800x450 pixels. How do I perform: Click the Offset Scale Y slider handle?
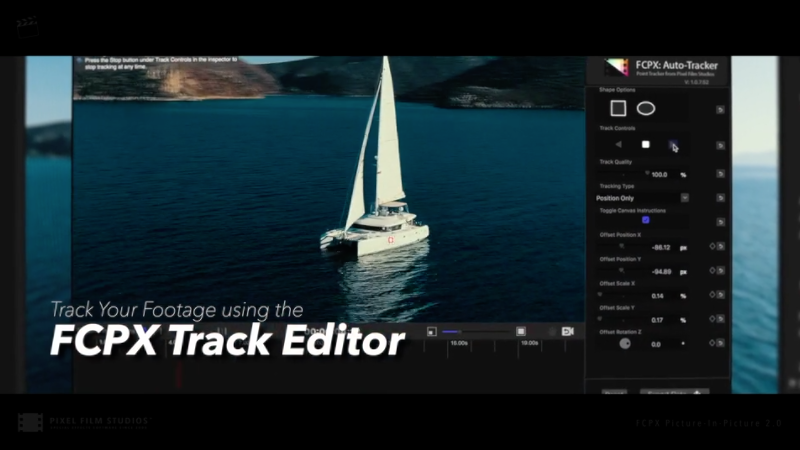[600, 319]
